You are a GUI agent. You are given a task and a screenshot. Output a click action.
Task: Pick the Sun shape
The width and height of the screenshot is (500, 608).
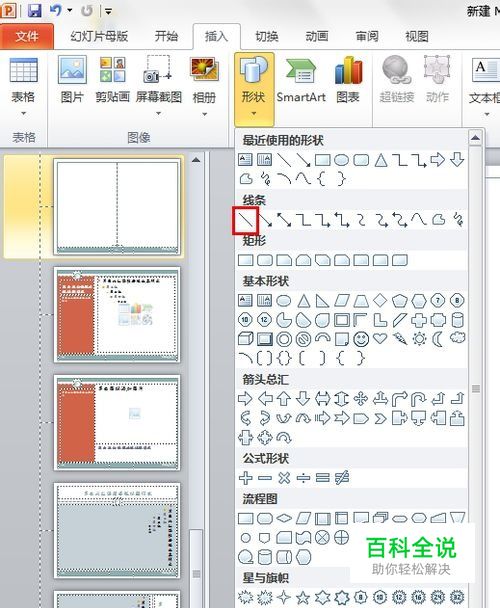click(x=419, y=339)
